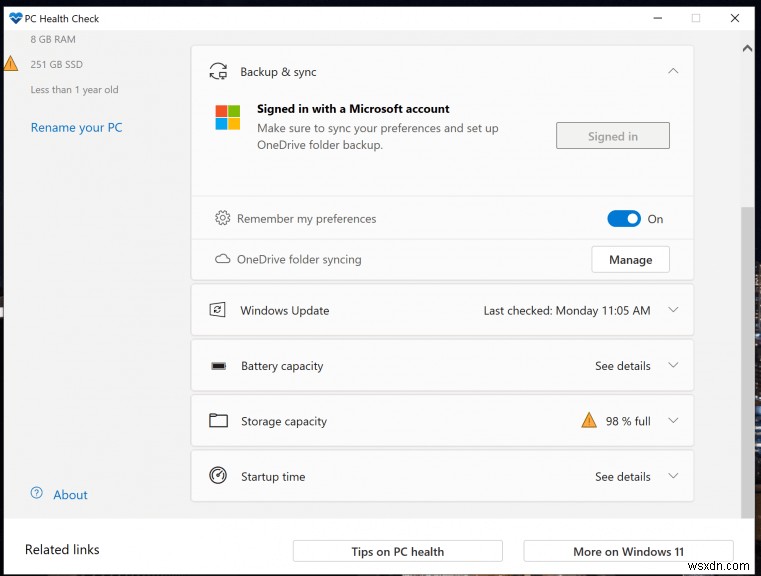Click the battery icon next to Battery capacity
Screen dimensions: 761x576
pos(218,366)
